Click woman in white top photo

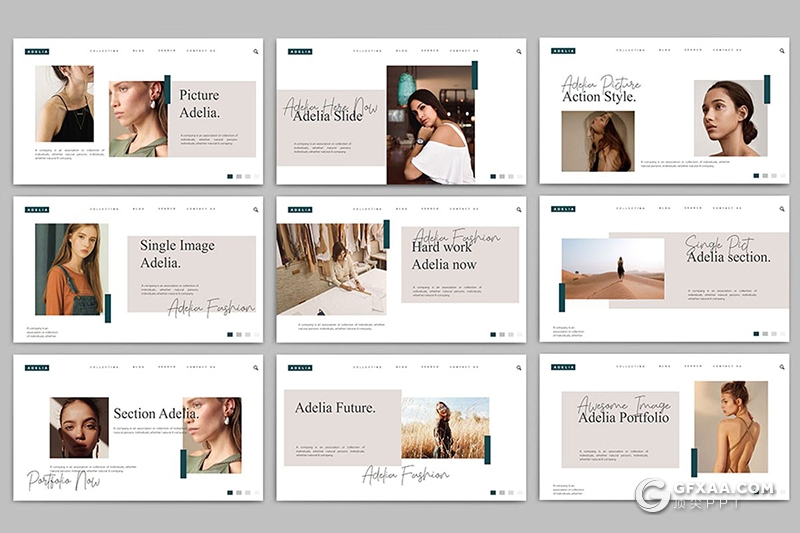(432, 125)
